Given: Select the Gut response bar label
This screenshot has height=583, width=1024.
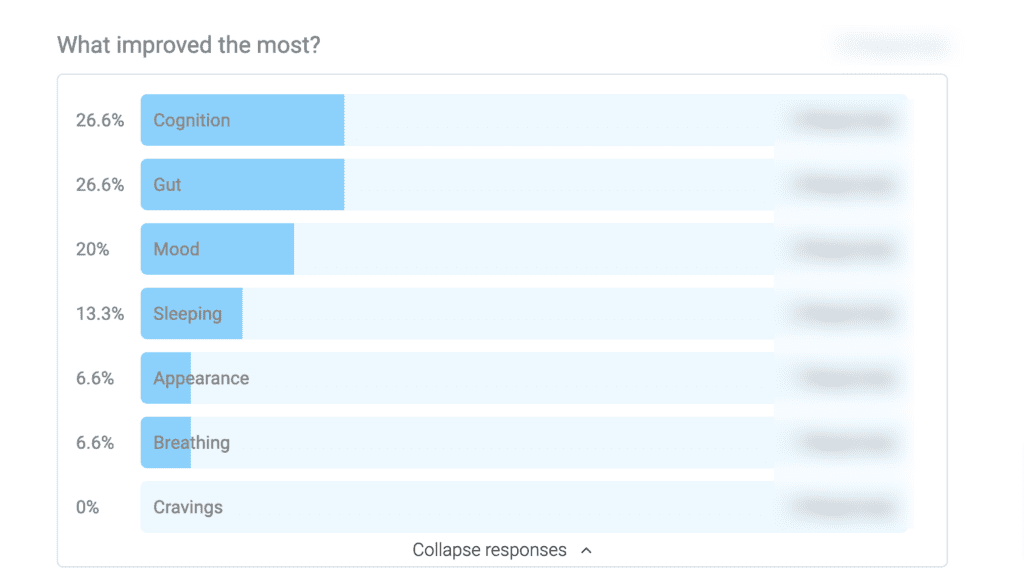Looking at the screenshot, I should (x=167, y=185).
